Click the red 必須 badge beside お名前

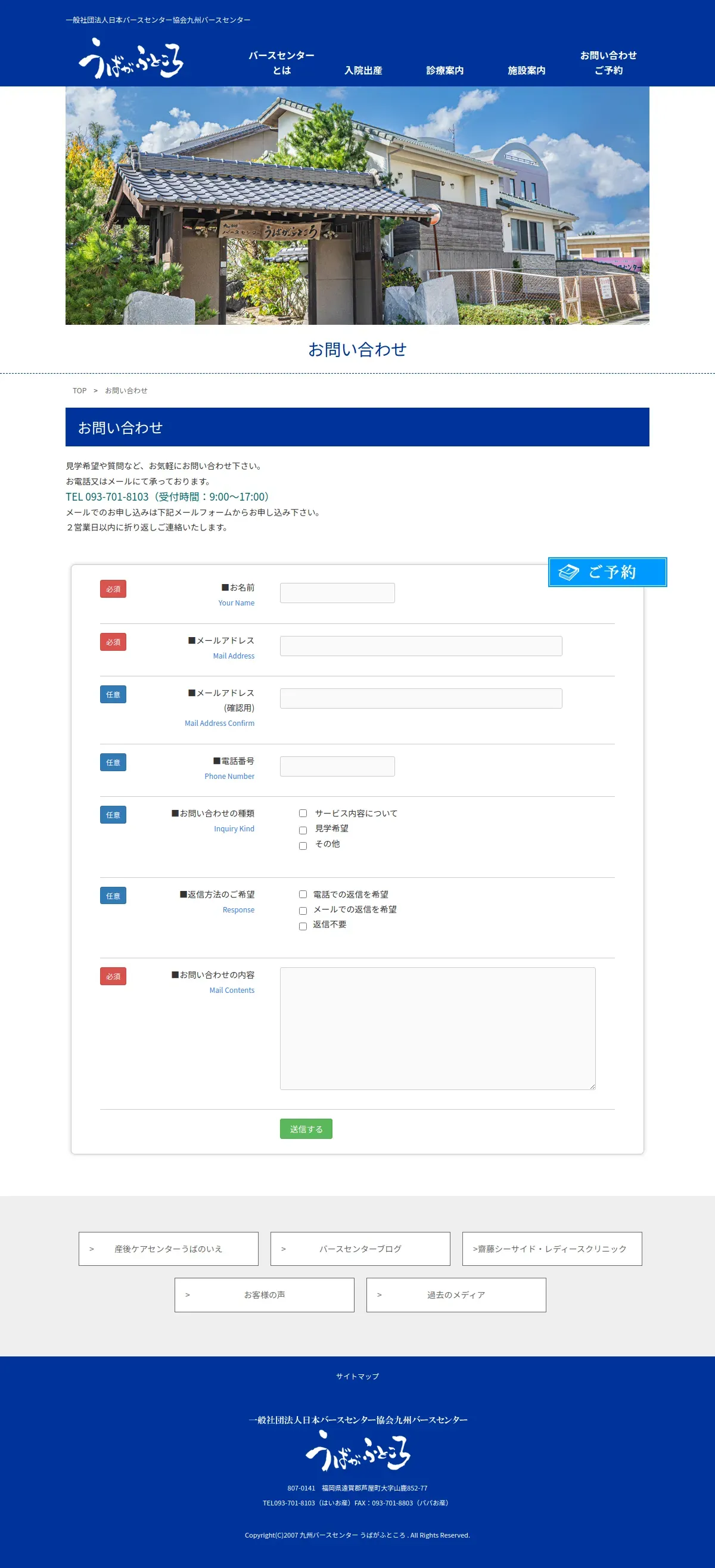coord(113,589)
